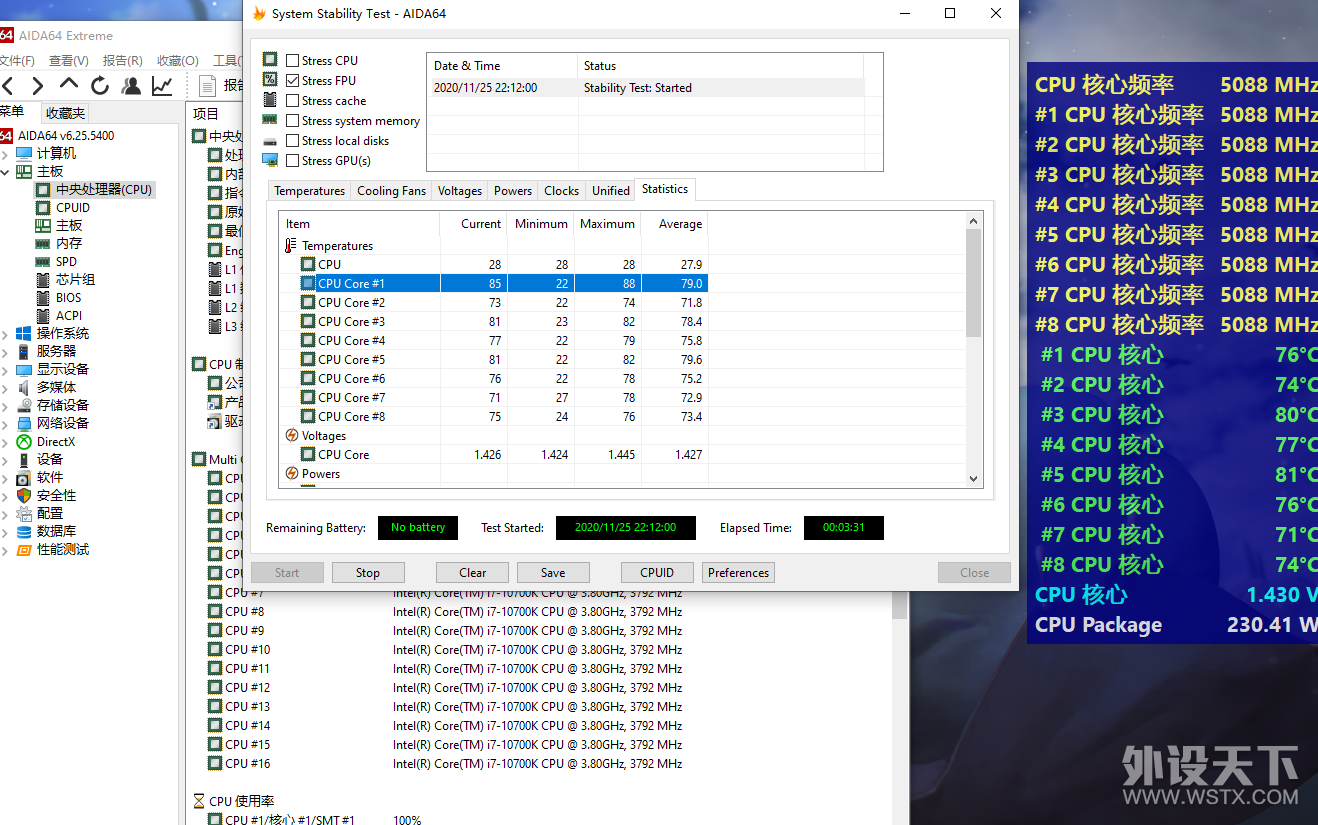Stop the stability test
Screen dimensions: 1318x825
coord(368,573)
